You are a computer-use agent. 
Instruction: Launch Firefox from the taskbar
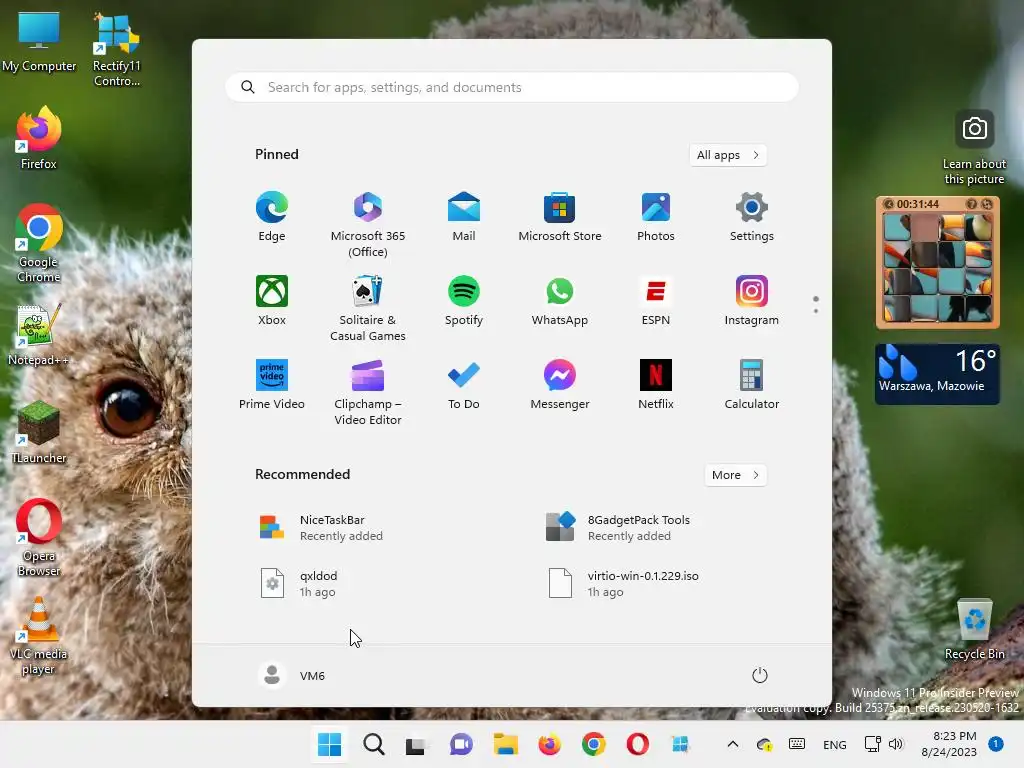pos(549,744)
